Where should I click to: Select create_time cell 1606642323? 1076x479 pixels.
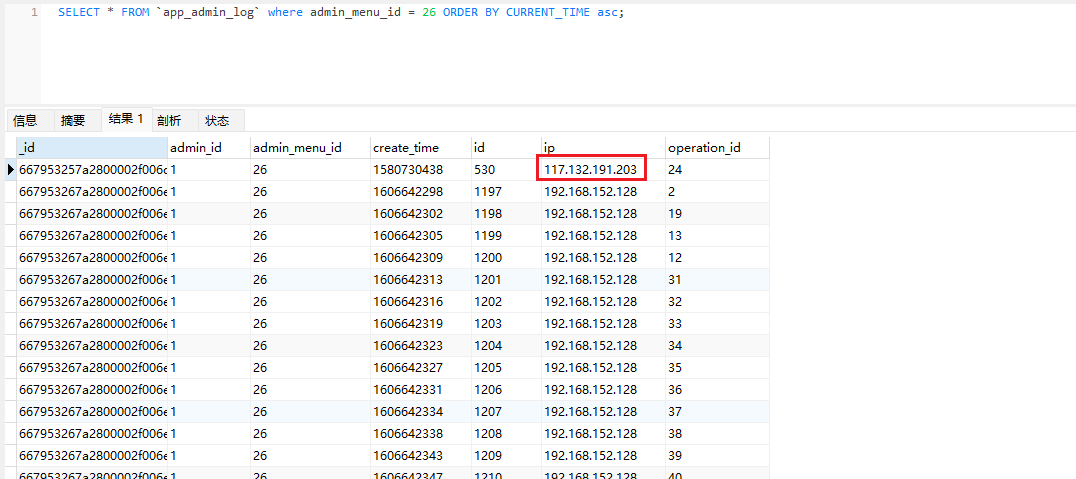click(420, 345)
